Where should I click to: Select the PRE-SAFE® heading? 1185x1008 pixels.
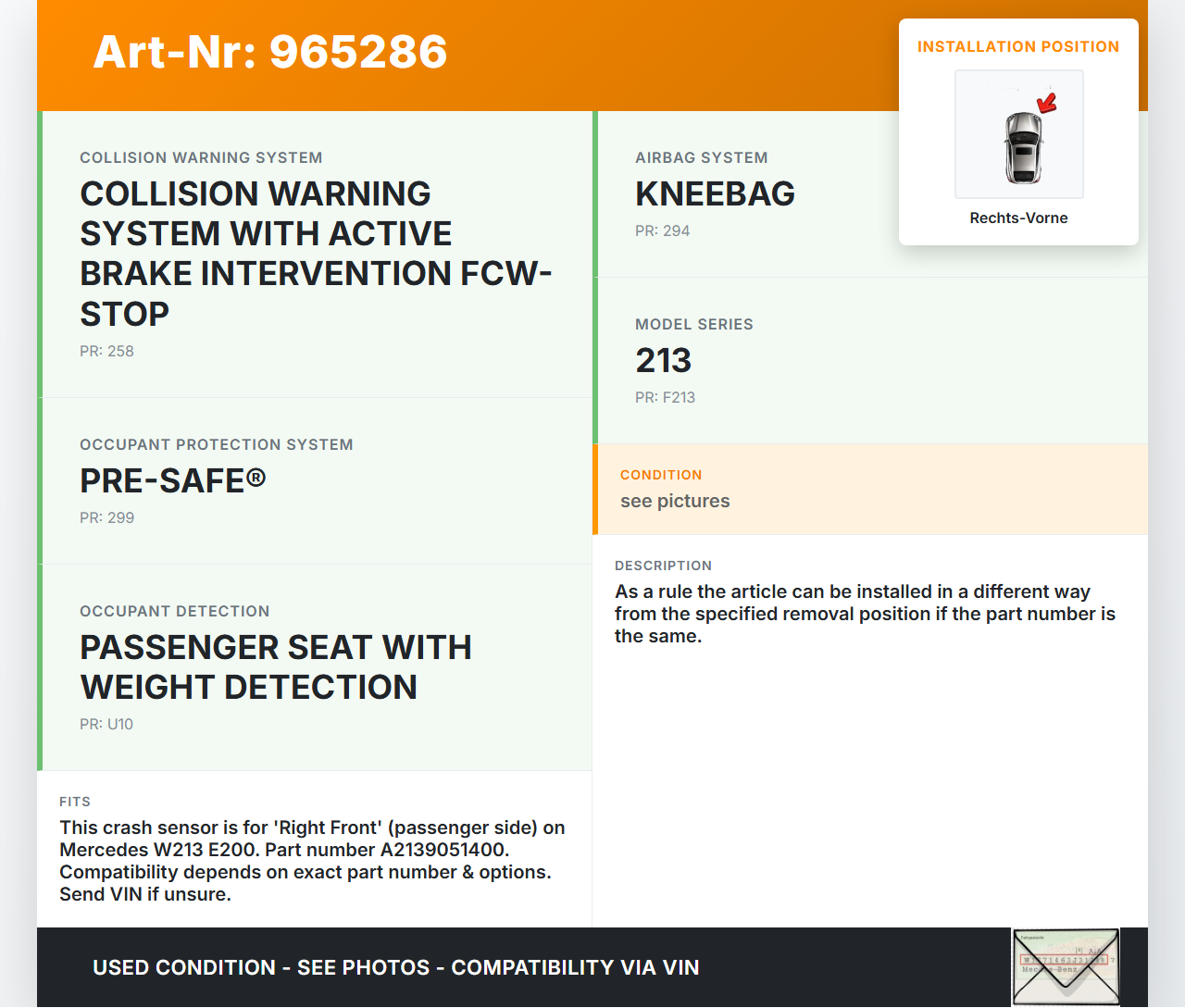coord(173,480)
